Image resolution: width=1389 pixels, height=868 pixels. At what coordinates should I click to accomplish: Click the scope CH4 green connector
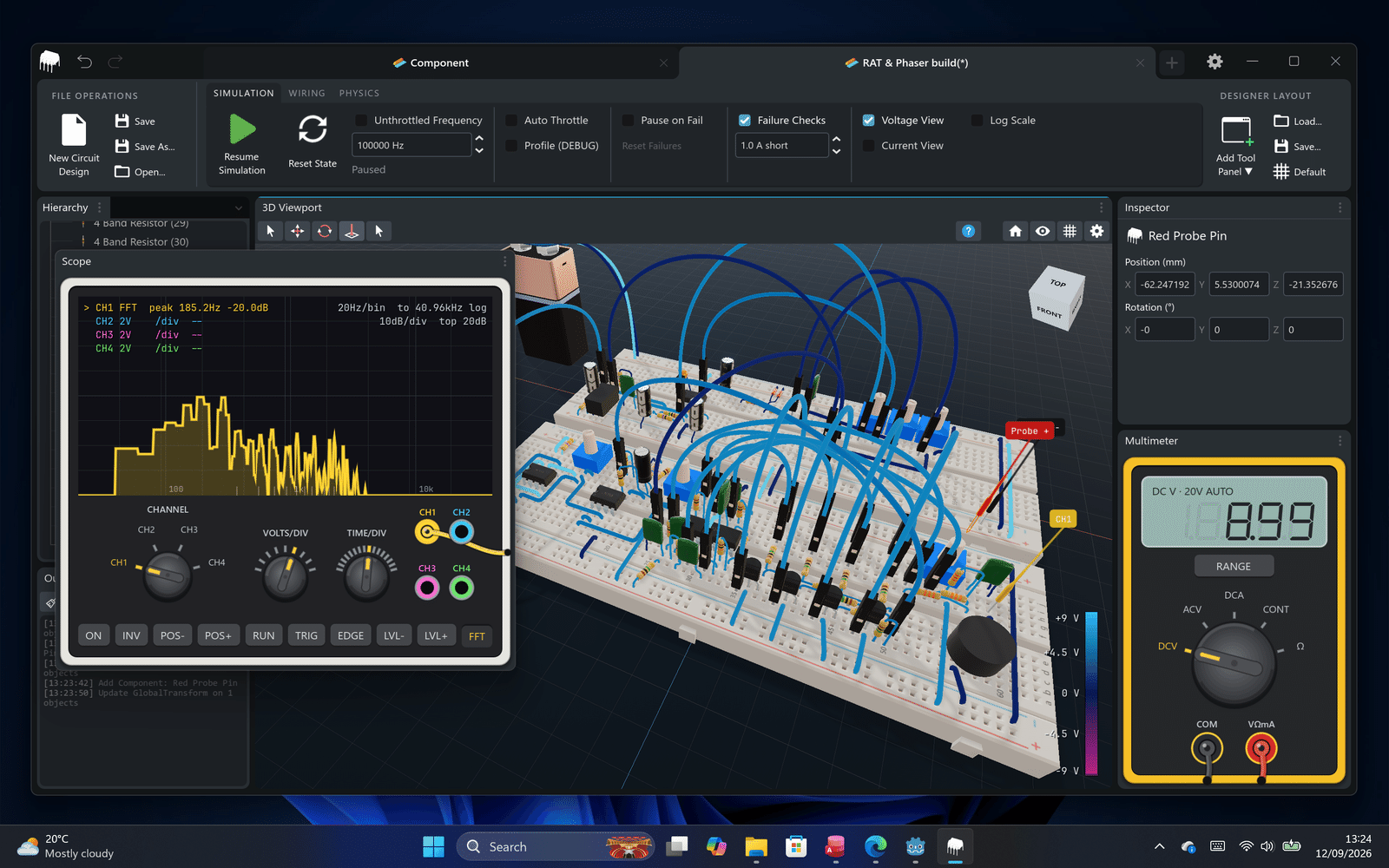(462, 588)
